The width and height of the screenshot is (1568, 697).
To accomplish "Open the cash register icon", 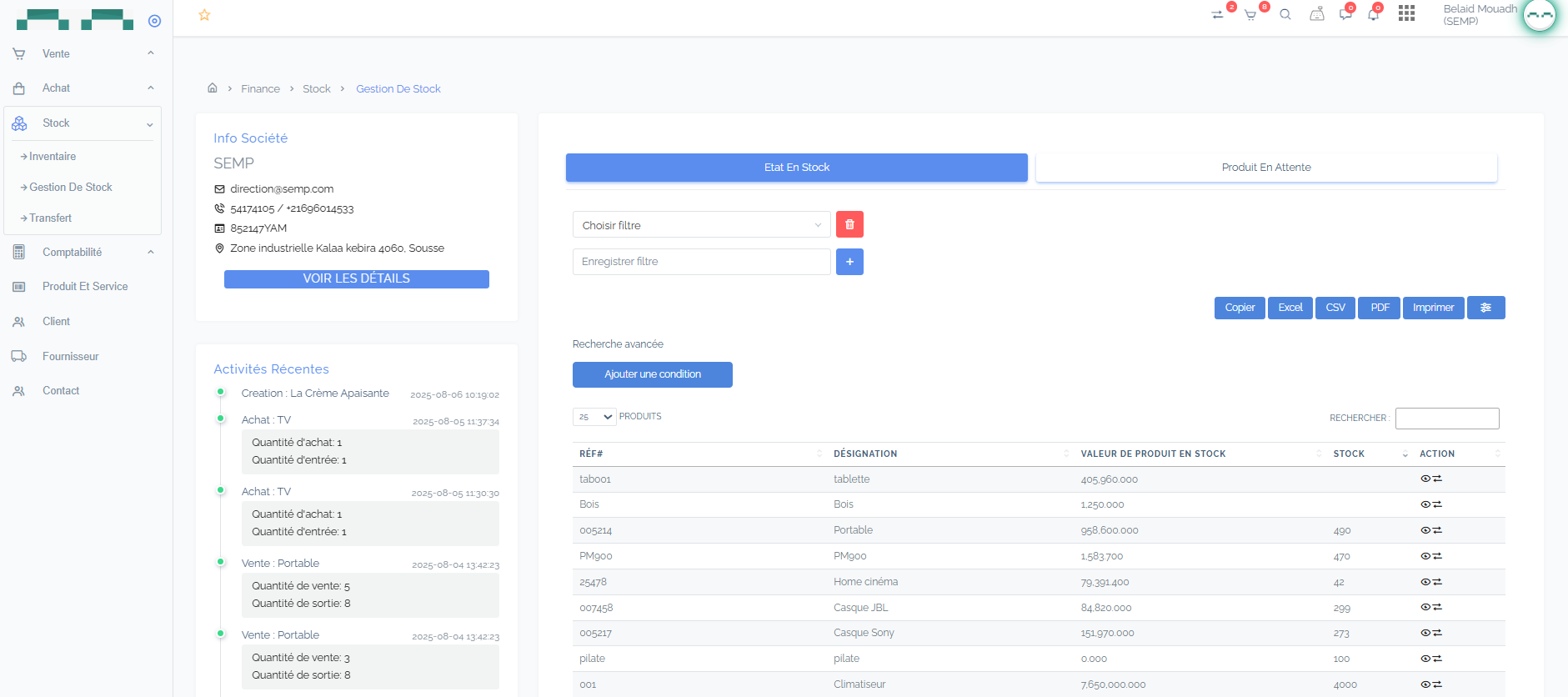I will coord(1317,14).
